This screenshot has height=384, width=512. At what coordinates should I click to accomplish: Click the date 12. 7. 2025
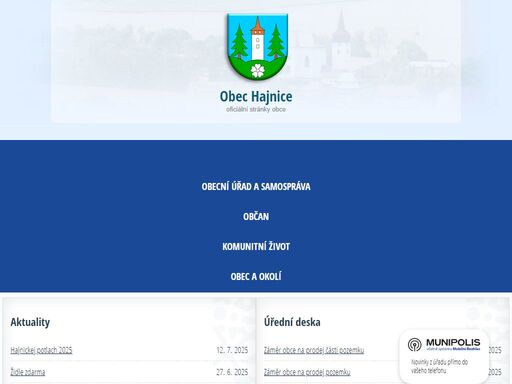pyautogui.click(x=232, y=350)
